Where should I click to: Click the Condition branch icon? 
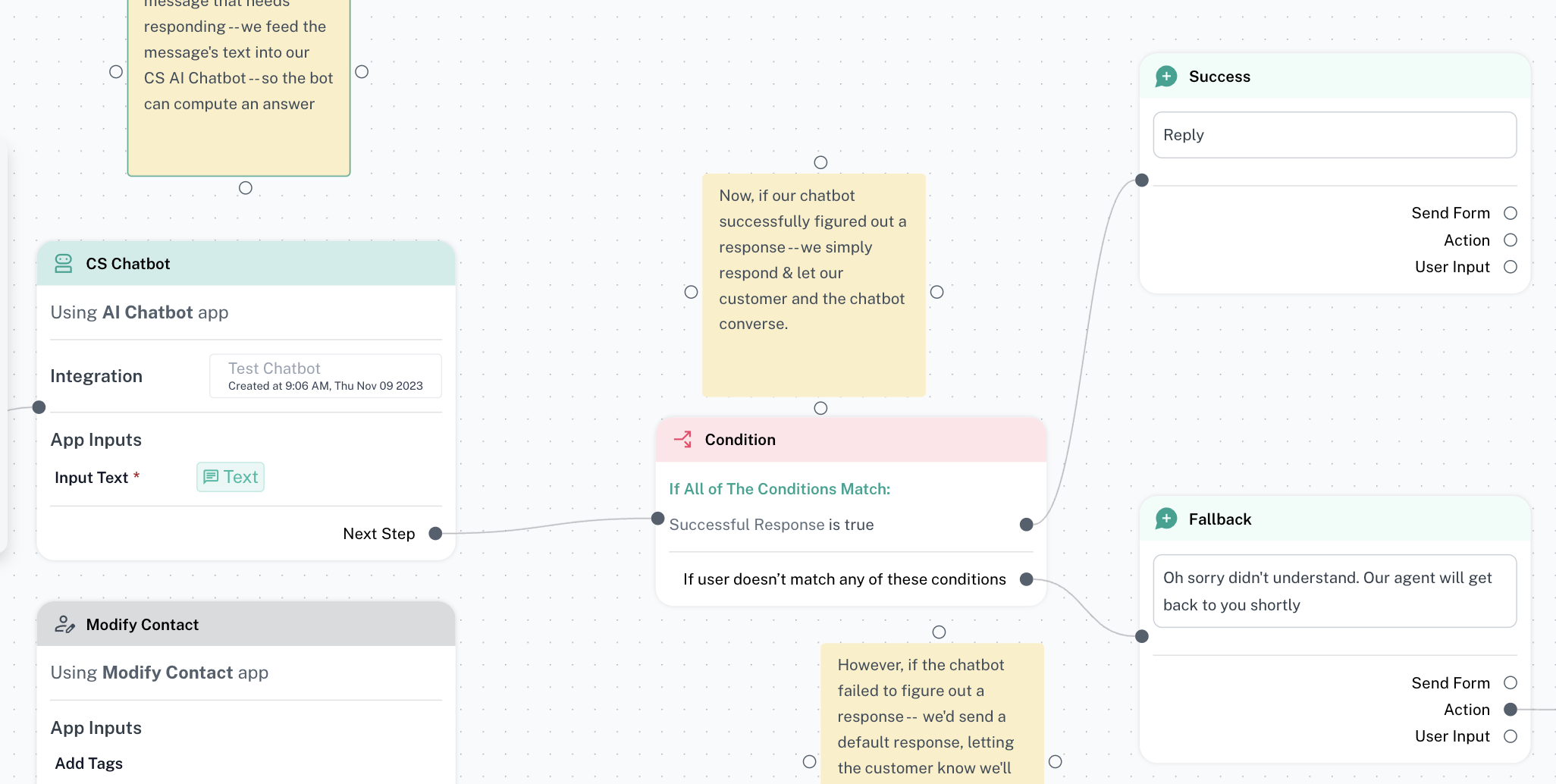click(682, 440)
